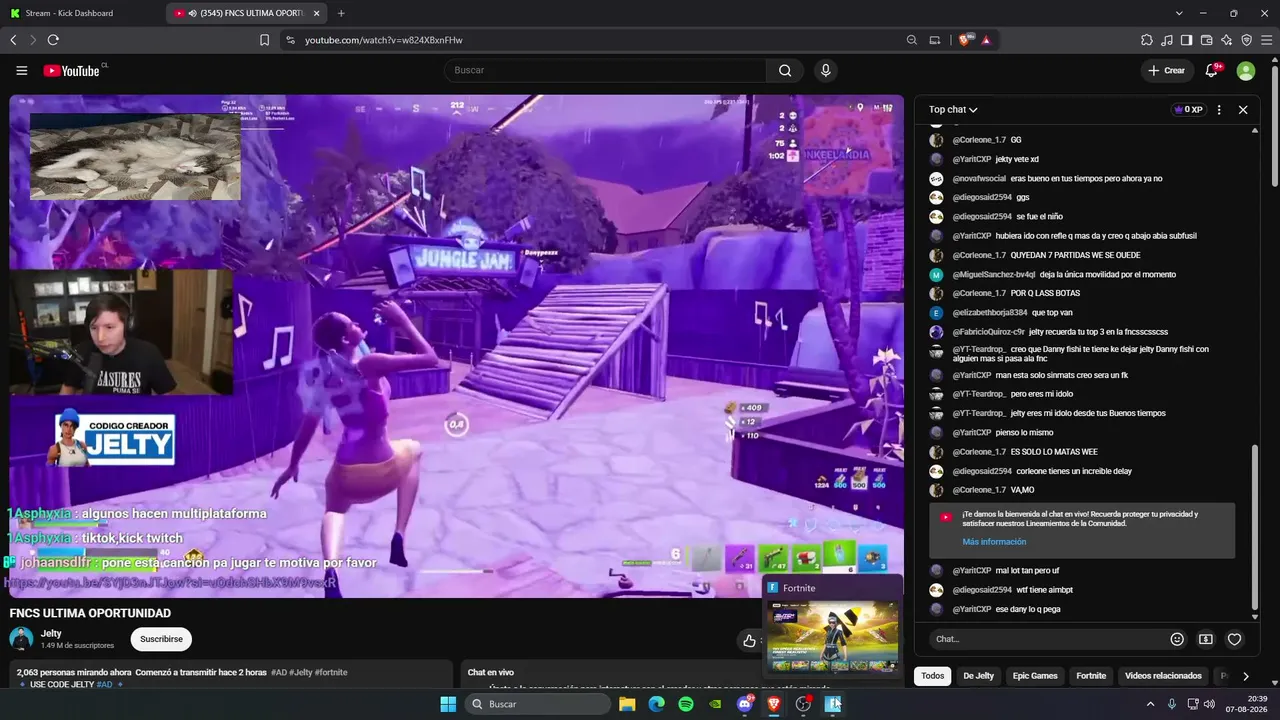Select the Fortnite chip
The height and width of the screenshot is (720, 1280).
1091,676
